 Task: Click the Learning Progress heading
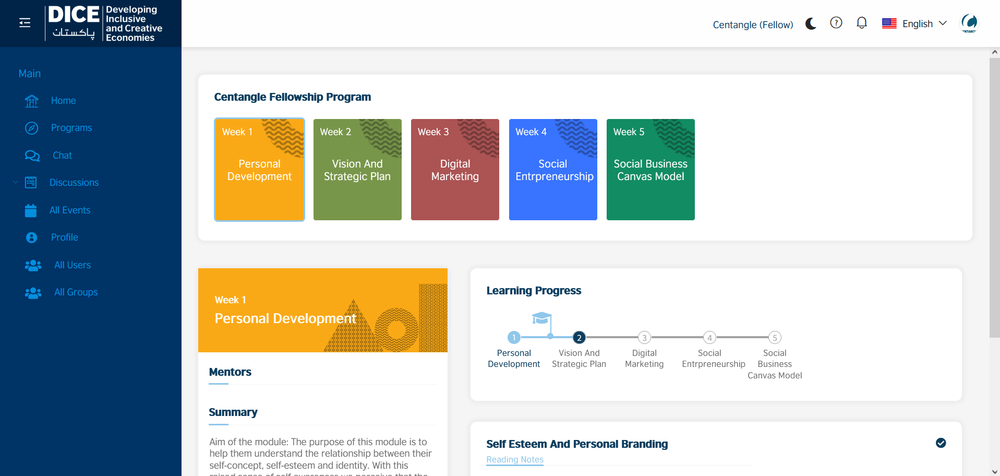click(534, 290)
